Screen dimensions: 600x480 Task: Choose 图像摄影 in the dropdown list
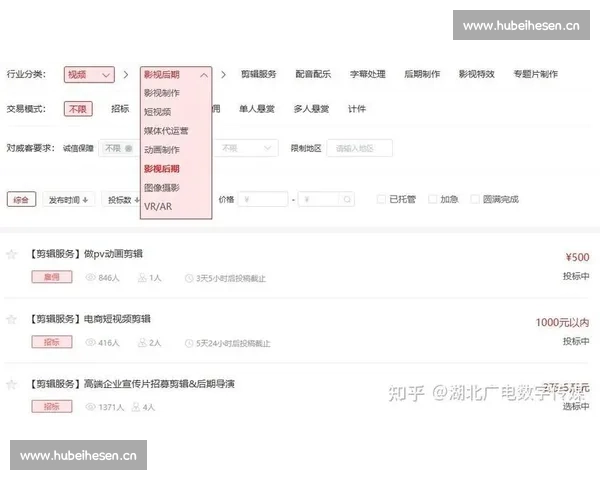tap(161, 188)
